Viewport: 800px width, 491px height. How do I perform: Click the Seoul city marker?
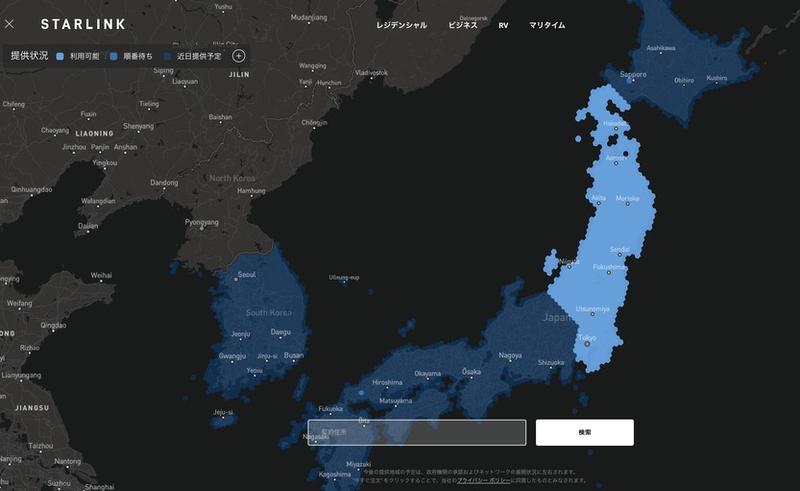point(235,280)
